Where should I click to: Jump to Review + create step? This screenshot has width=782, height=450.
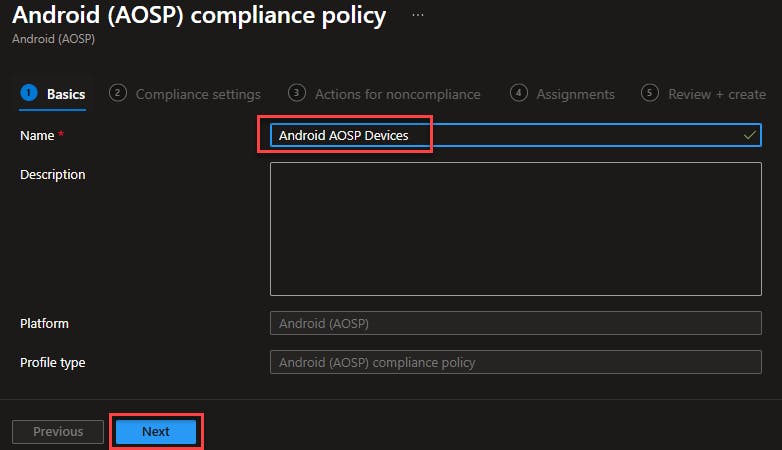703,94
